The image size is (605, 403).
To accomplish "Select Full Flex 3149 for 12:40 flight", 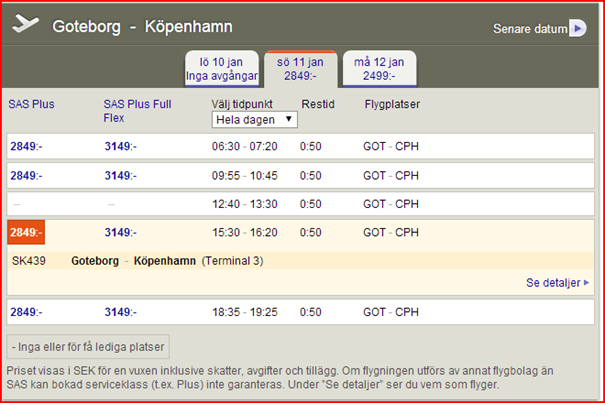I will [x=121, y=204].
